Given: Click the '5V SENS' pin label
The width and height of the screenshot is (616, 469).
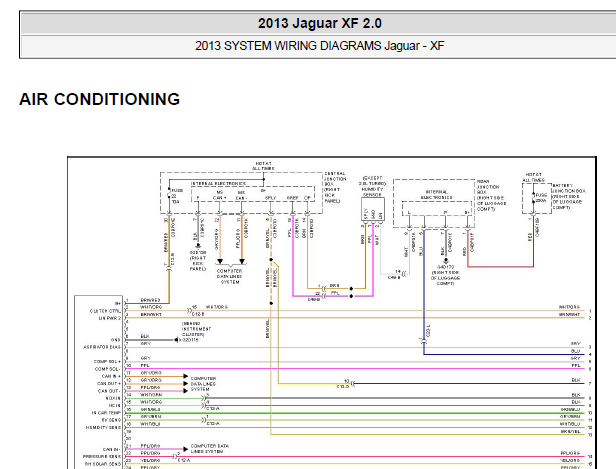Looking at the screenshot, I should pyautogui.click(x=111, y=420).
